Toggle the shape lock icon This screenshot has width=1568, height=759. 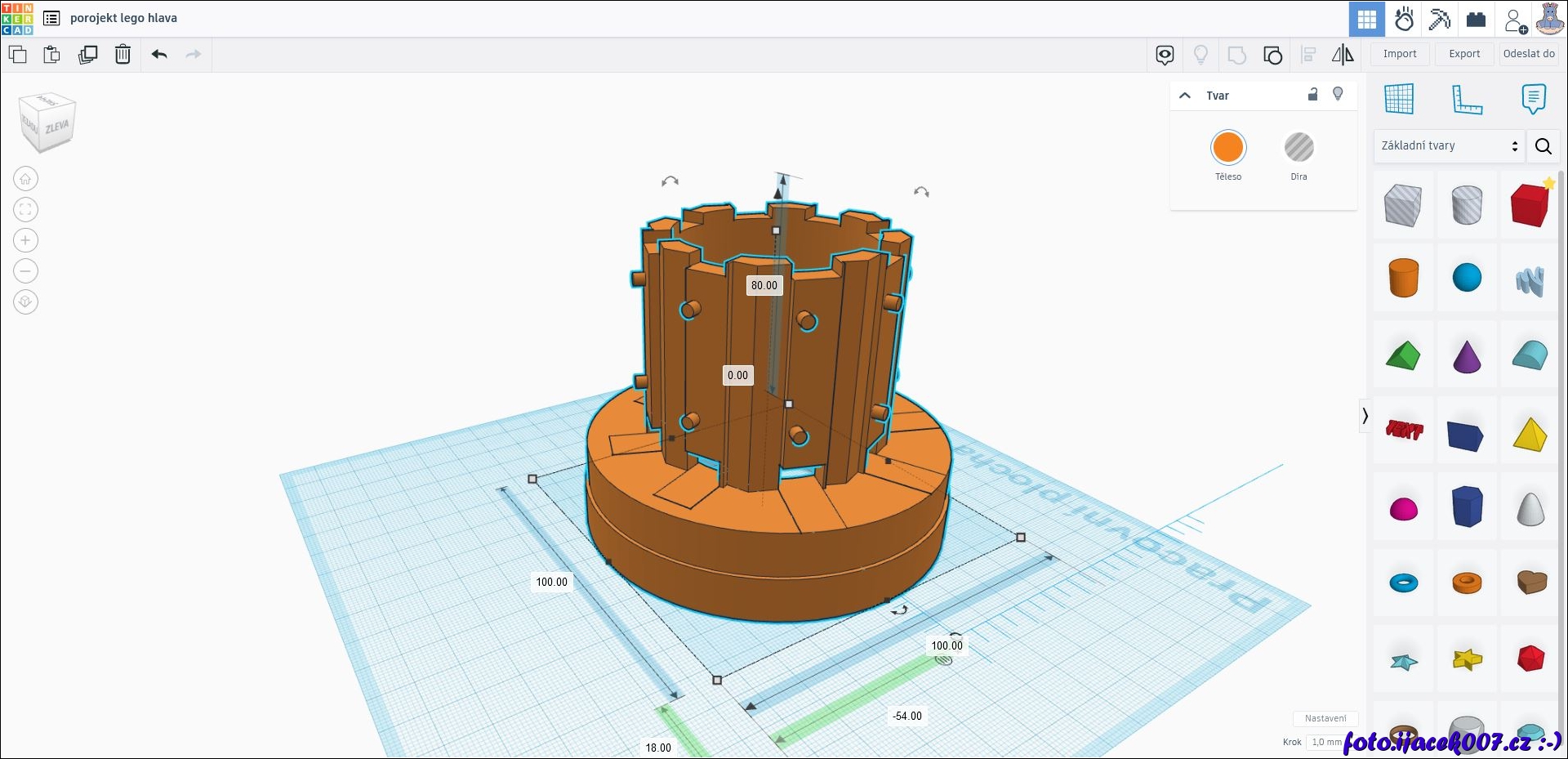pyautogui.click(x=1312, y=95)
